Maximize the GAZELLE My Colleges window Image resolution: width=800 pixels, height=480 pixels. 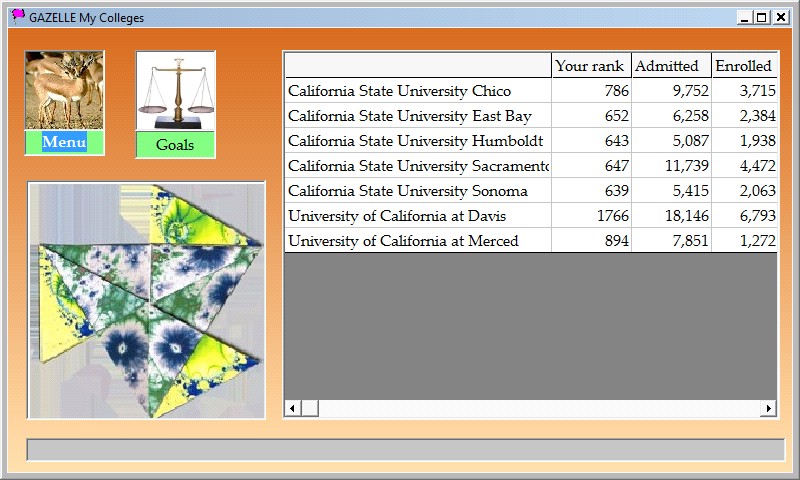pyautogui.click(x=762, y=17)
